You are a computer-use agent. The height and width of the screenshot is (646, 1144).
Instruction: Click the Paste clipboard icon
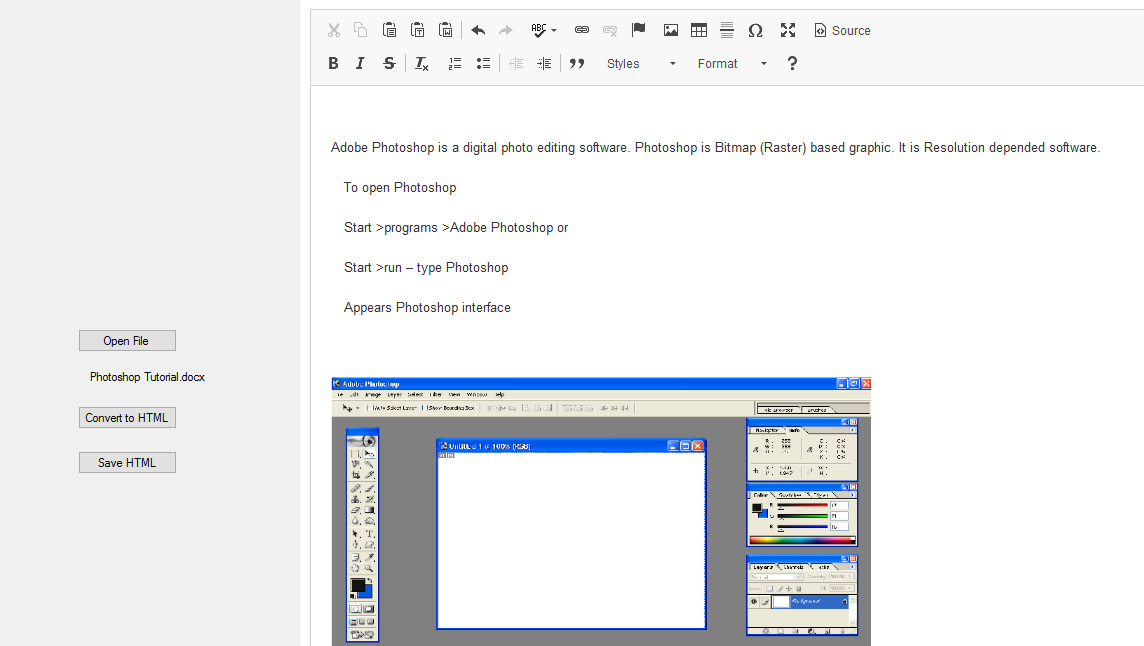tap(390, 30)
